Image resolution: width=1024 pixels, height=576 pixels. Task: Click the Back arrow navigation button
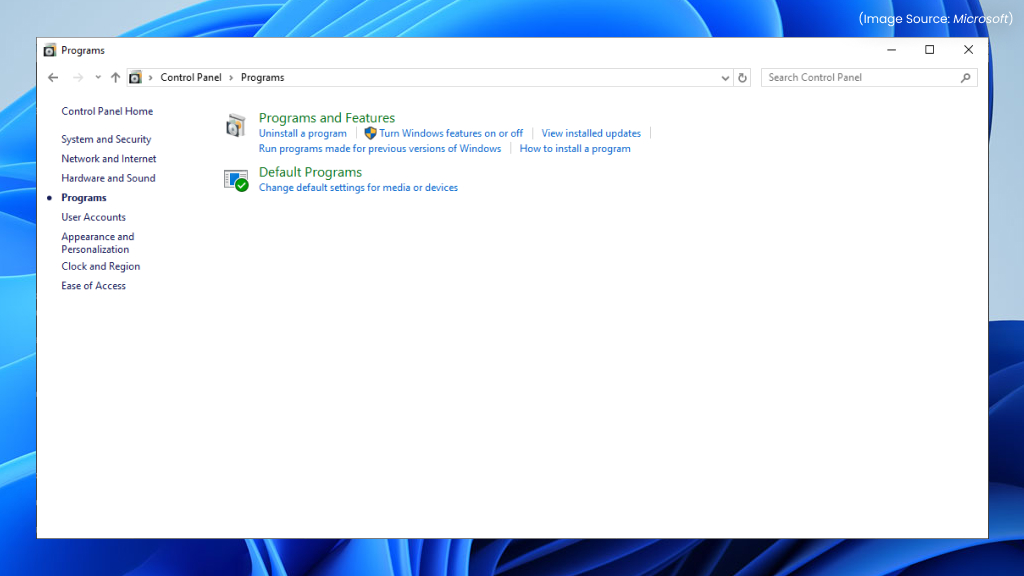coord(53,77)
